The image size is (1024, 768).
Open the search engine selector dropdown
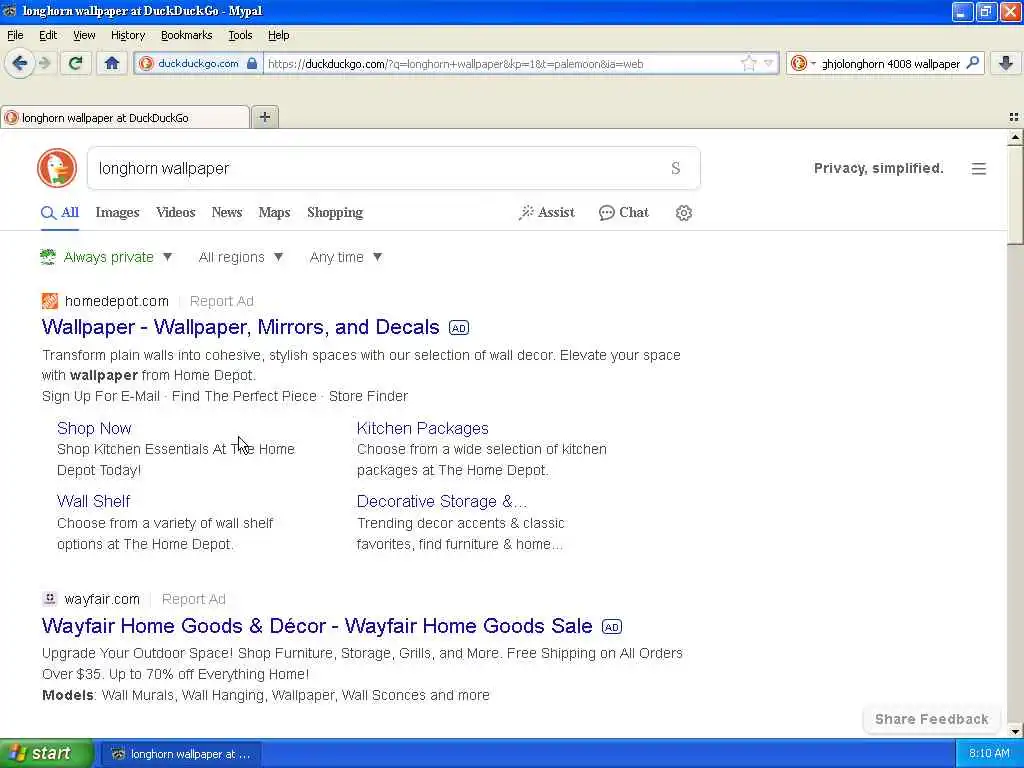pyautogui.click(x=803, y=63)
